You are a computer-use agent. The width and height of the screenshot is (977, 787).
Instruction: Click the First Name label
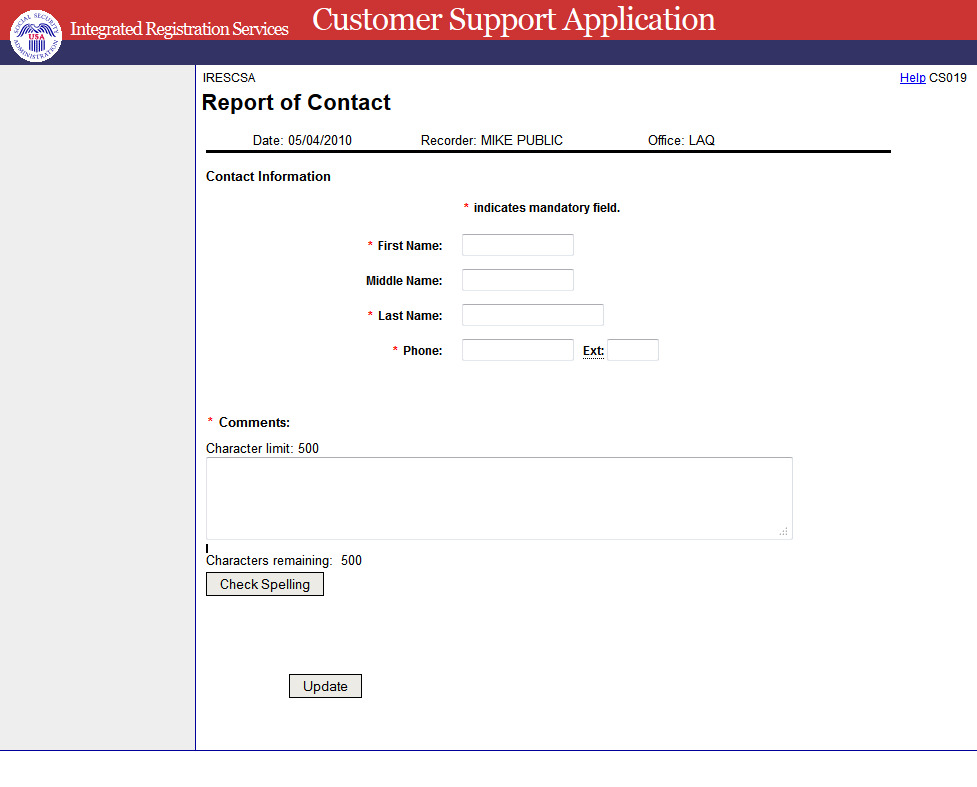409,246
